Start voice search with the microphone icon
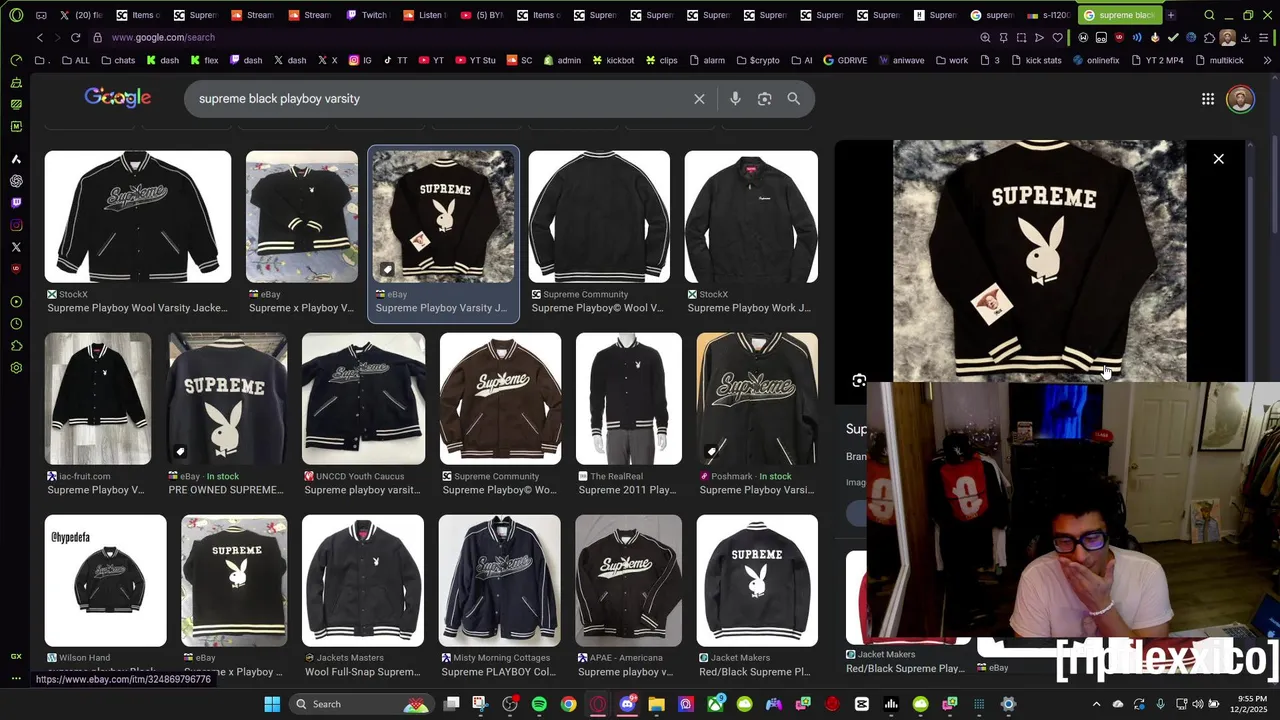Screen dimensions: 1280x720 (x=735, y=99)
